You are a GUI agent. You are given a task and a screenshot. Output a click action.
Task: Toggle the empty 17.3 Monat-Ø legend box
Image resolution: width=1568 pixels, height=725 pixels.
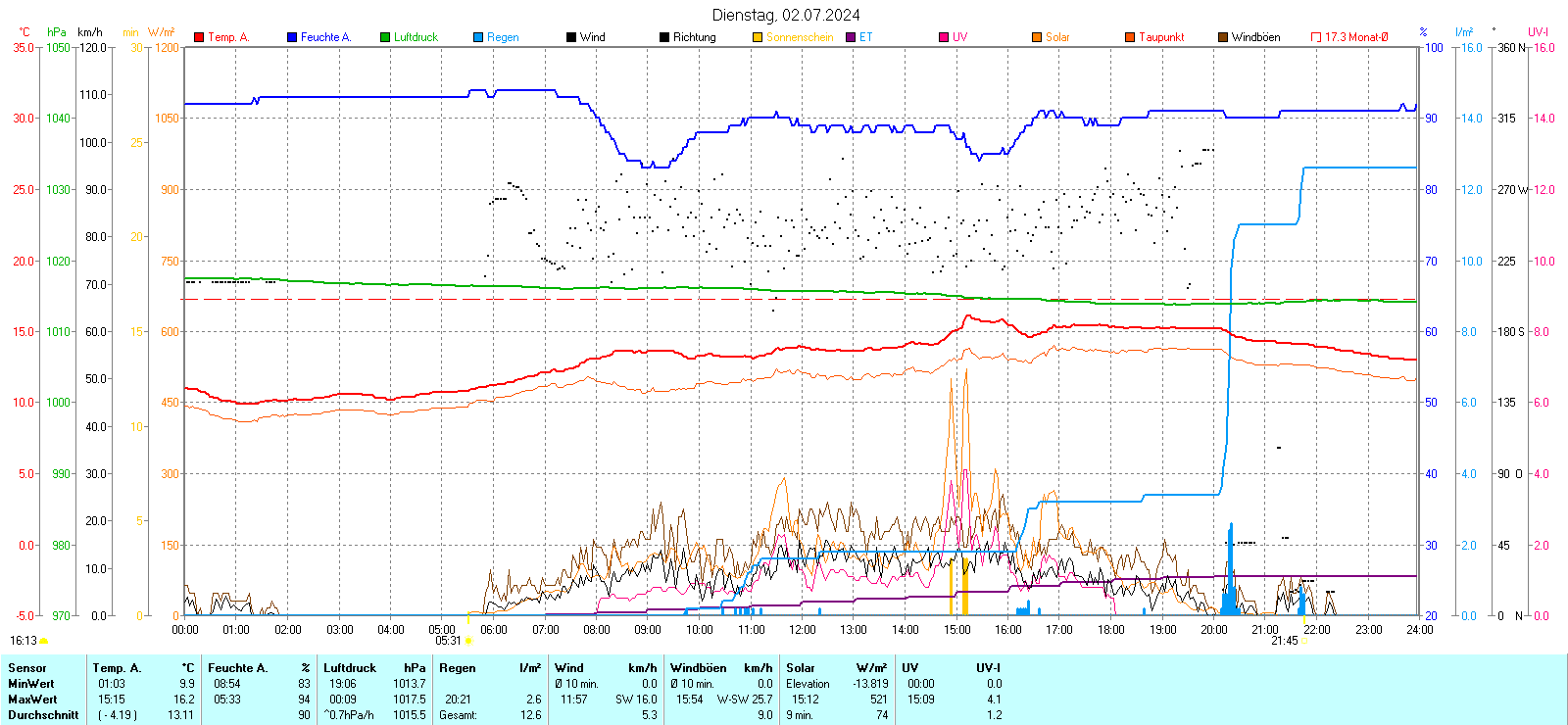point(1316,37)
